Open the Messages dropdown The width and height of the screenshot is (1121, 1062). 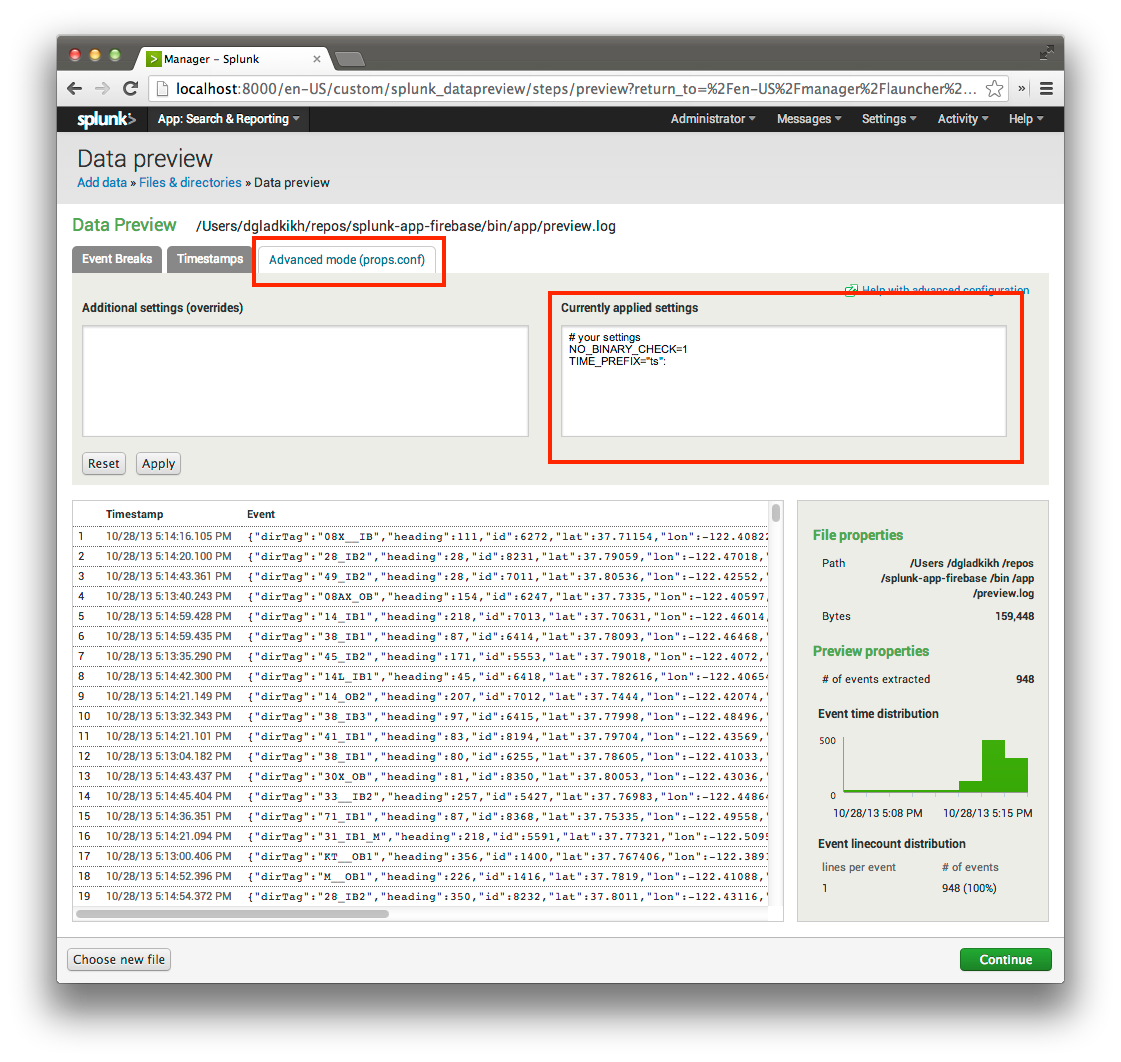809,119
